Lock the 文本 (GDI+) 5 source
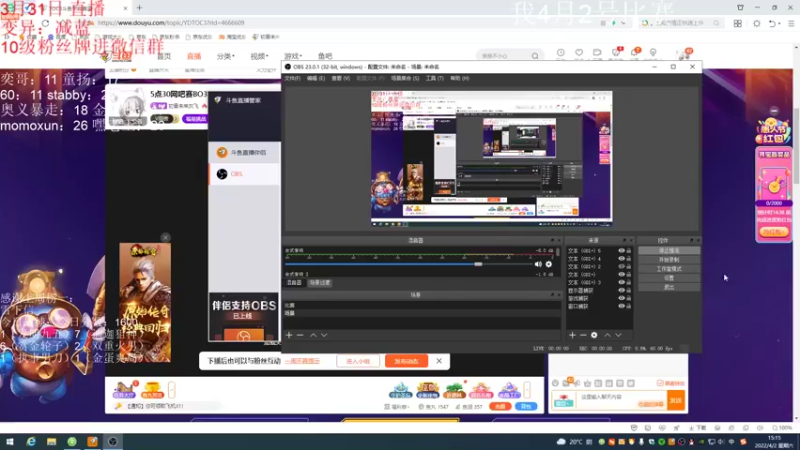Image resolution: width=800 pixels, height=450 pixels. click(x=629, y=251)
